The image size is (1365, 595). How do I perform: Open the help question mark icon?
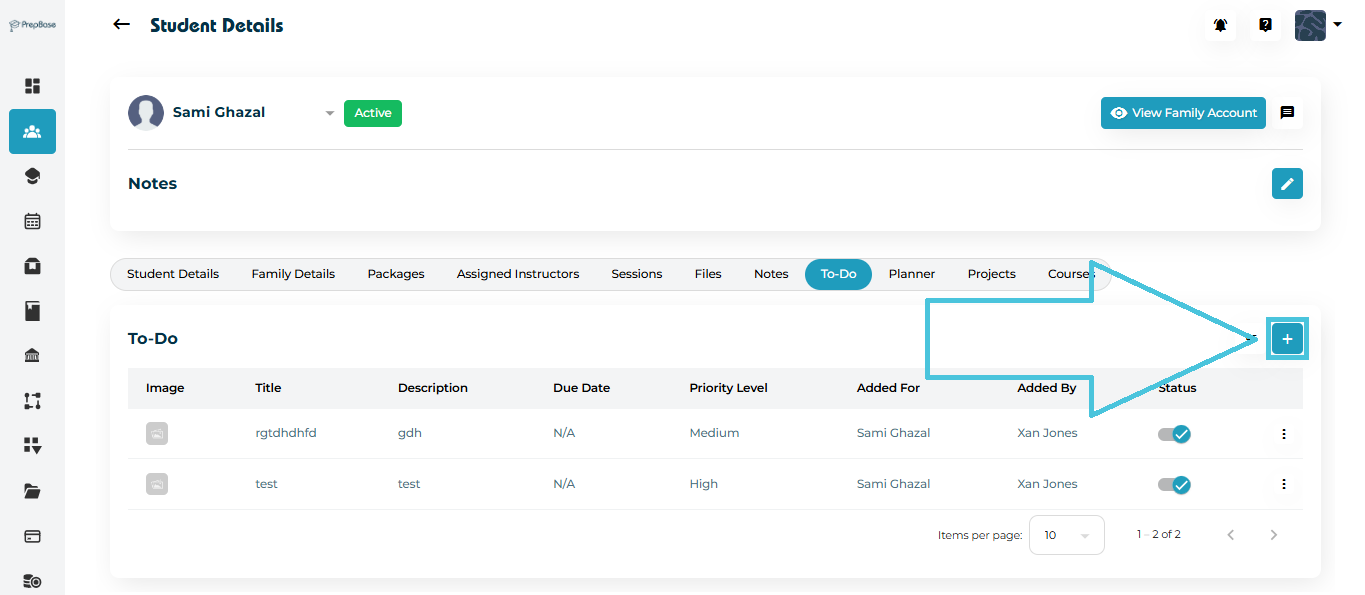coord(1265,26)
